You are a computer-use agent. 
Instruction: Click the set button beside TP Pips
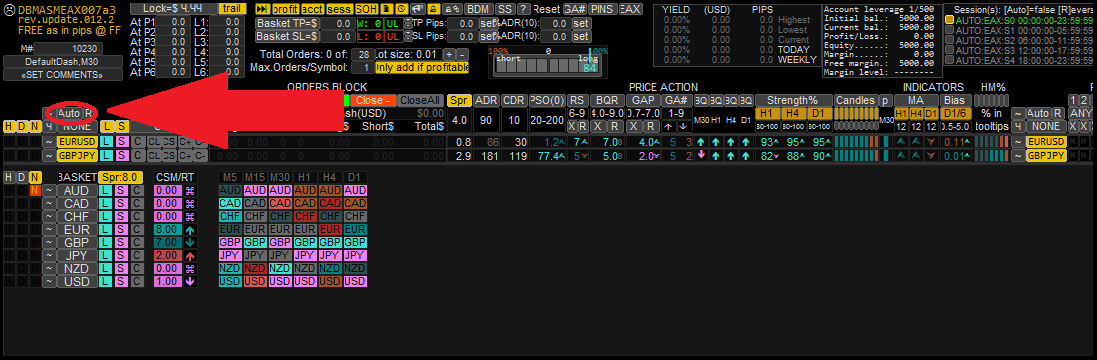[x=488, y=23]
